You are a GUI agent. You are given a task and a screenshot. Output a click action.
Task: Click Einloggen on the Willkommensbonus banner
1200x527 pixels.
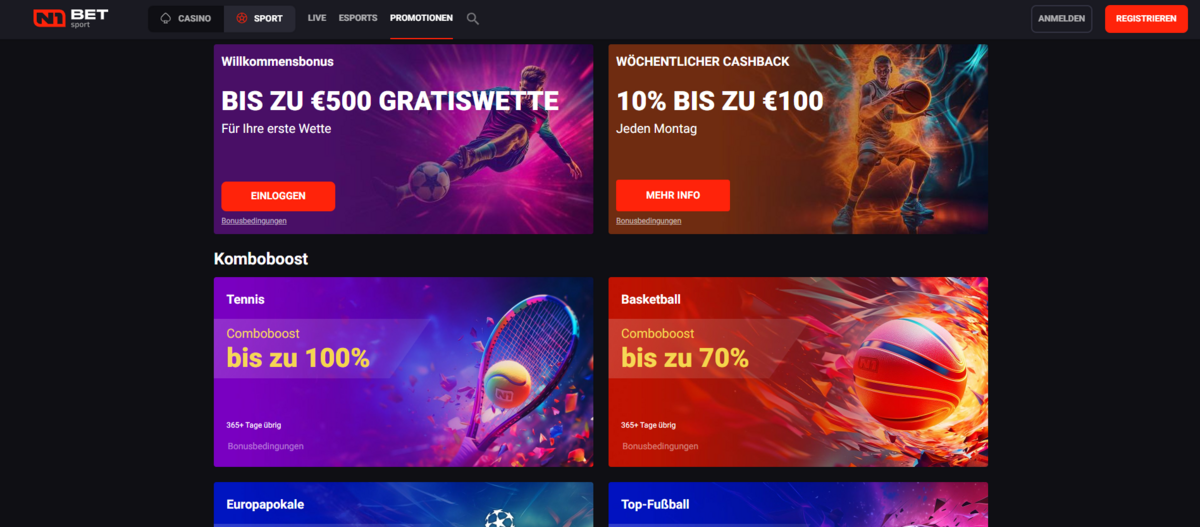[278, 196]
